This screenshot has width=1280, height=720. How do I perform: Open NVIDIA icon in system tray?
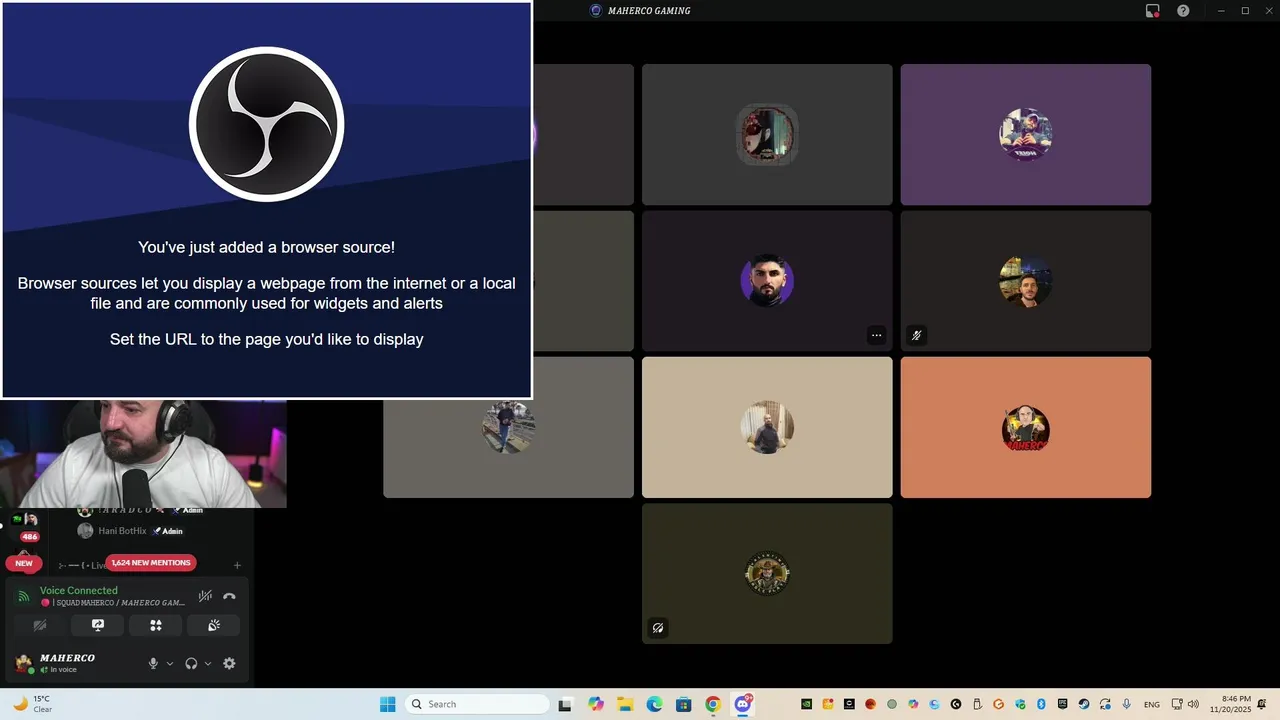coord(806,704)
